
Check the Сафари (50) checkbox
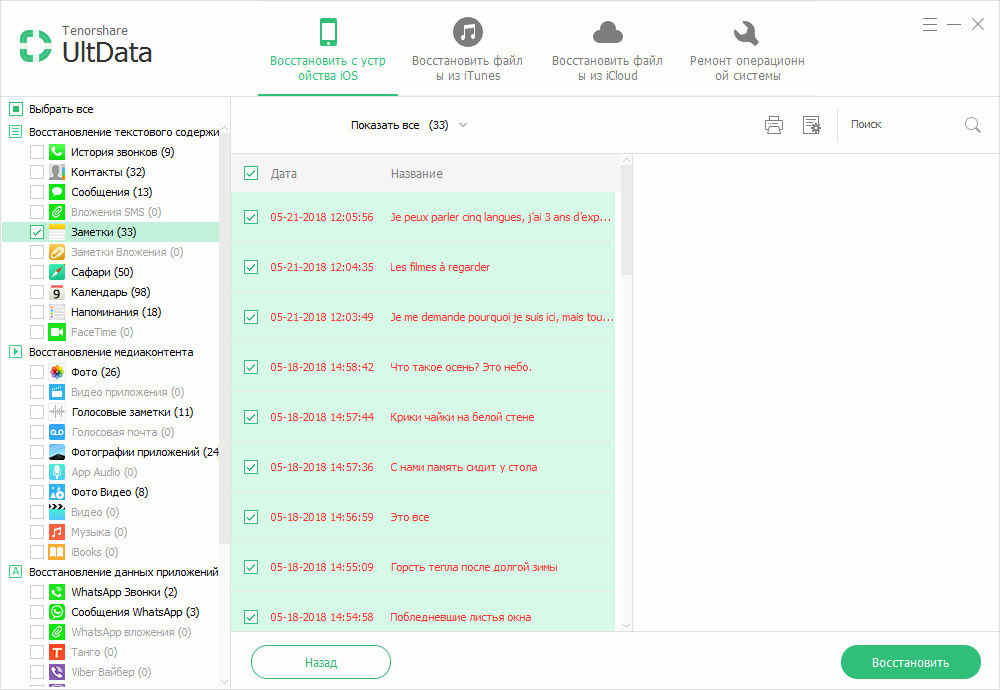(x=37, y=272)
